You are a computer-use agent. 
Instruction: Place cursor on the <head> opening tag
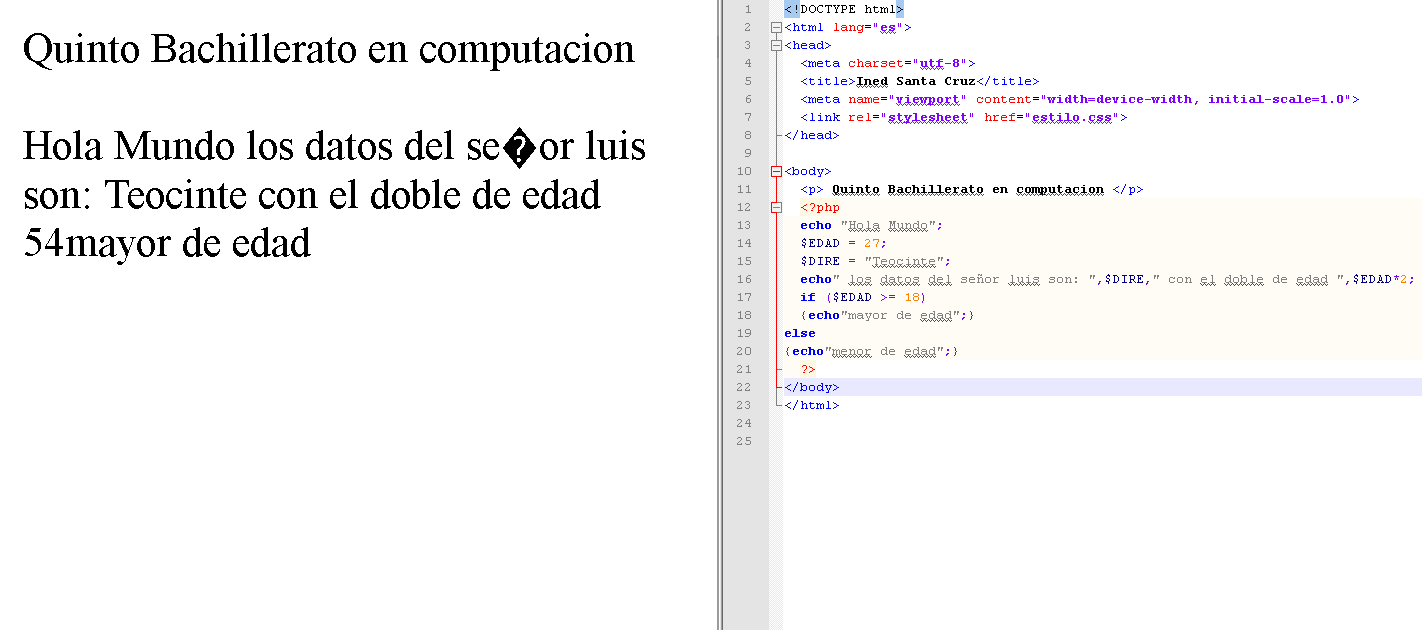tap(808, 46)
